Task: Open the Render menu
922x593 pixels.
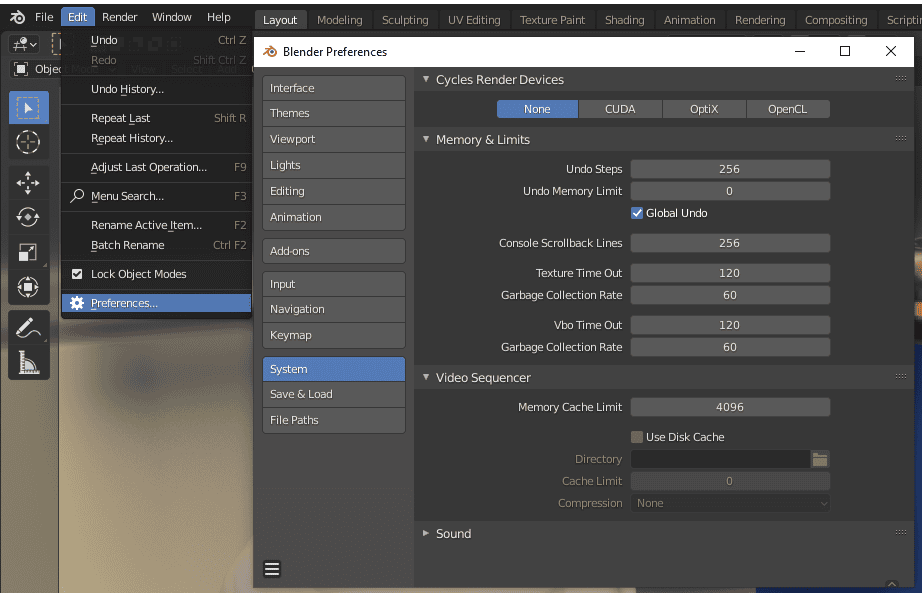Action: [119, 16]
